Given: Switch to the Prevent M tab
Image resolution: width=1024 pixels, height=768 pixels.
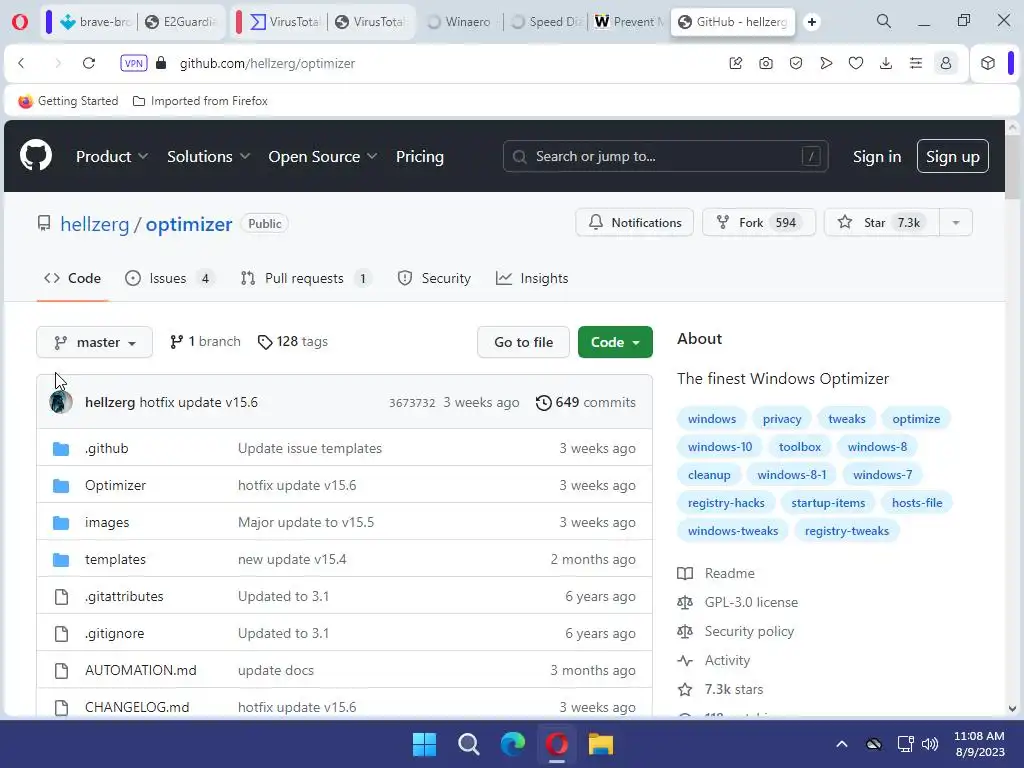Looking at the screenshot, I should [x=628, y=22].
